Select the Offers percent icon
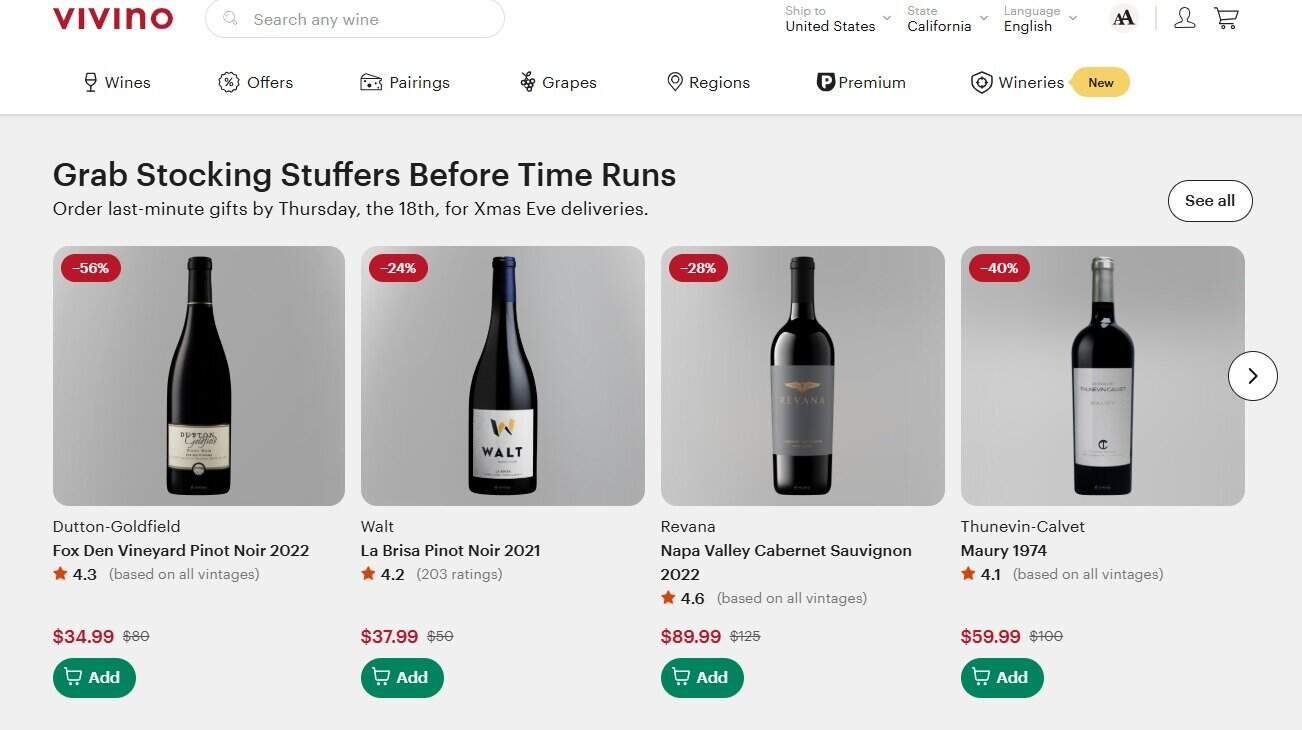 pyautogui.click(x=227, y=82)
